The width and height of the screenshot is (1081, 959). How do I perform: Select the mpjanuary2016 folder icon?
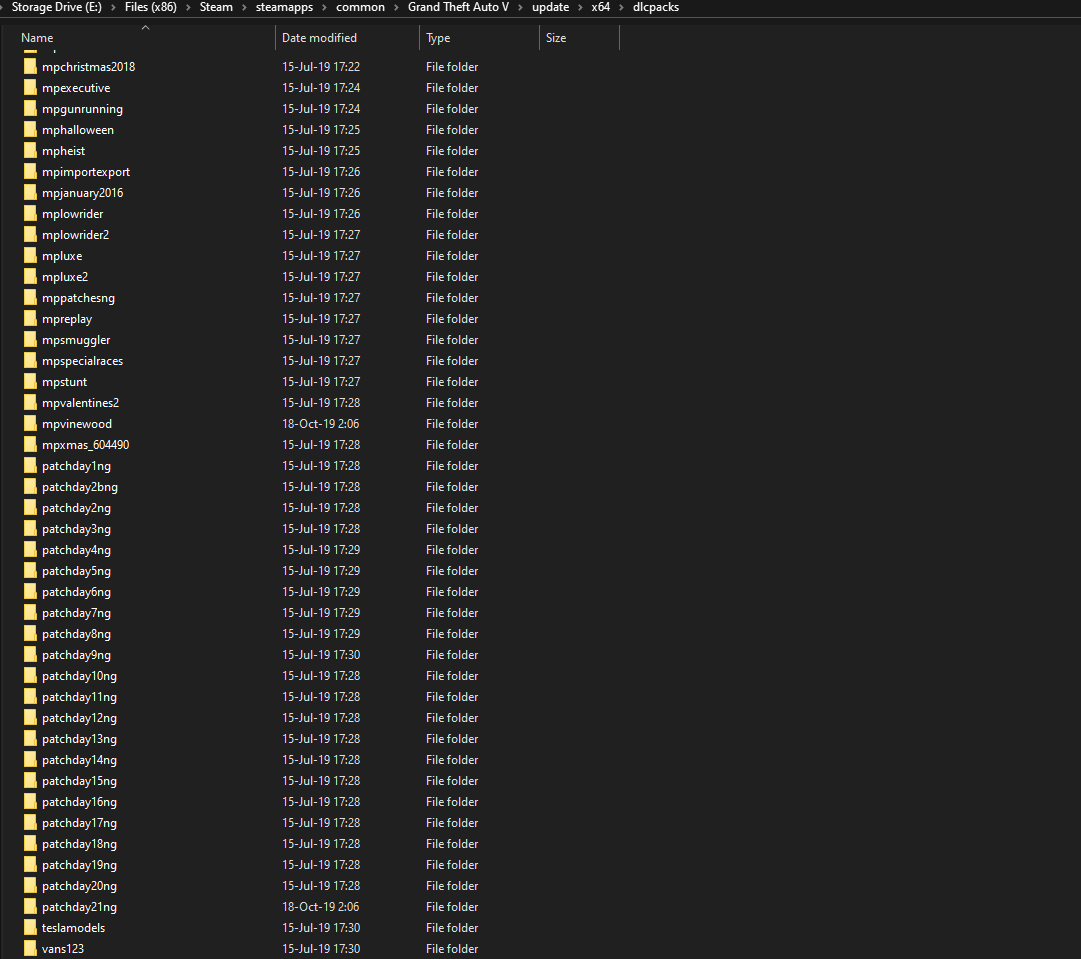tap(30, 192)
